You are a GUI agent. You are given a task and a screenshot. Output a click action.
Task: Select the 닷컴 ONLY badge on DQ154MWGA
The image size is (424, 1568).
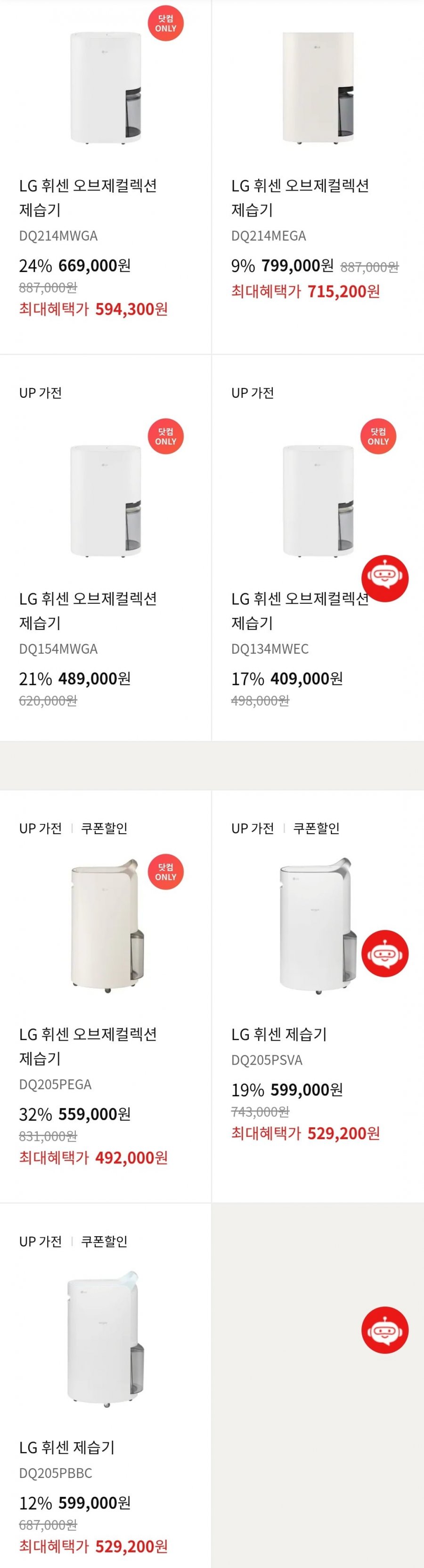click(x=165, y=436)
